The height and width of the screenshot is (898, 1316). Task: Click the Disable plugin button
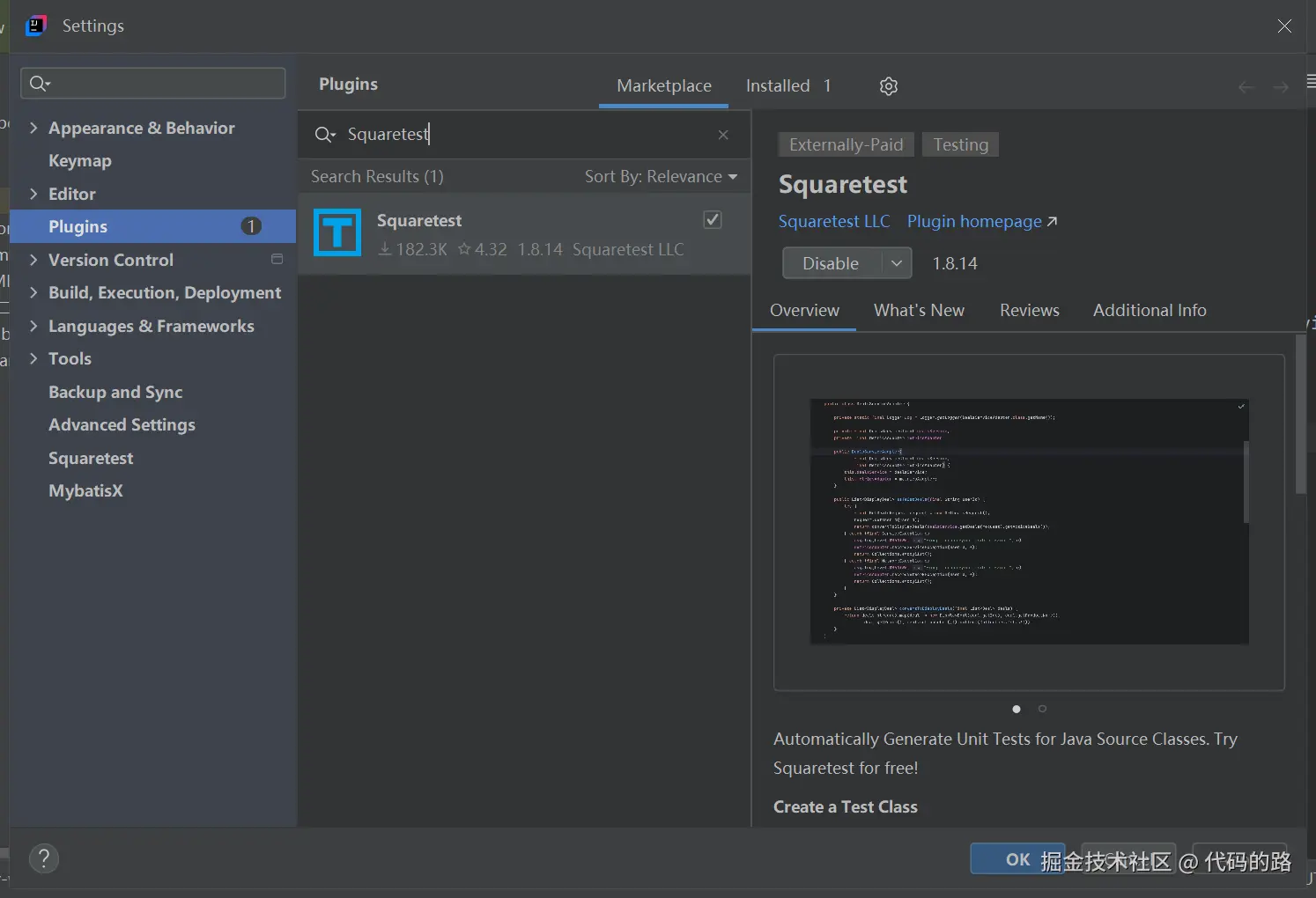(x=832, y=263)
